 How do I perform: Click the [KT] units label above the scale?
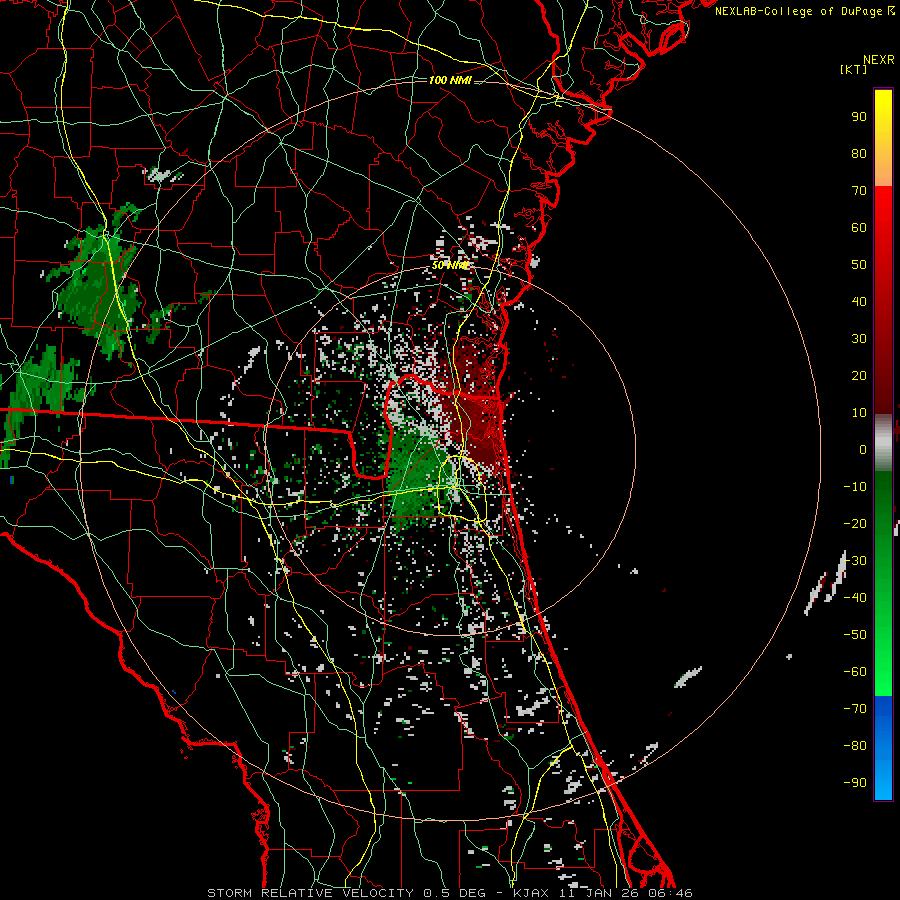(853, 69)
